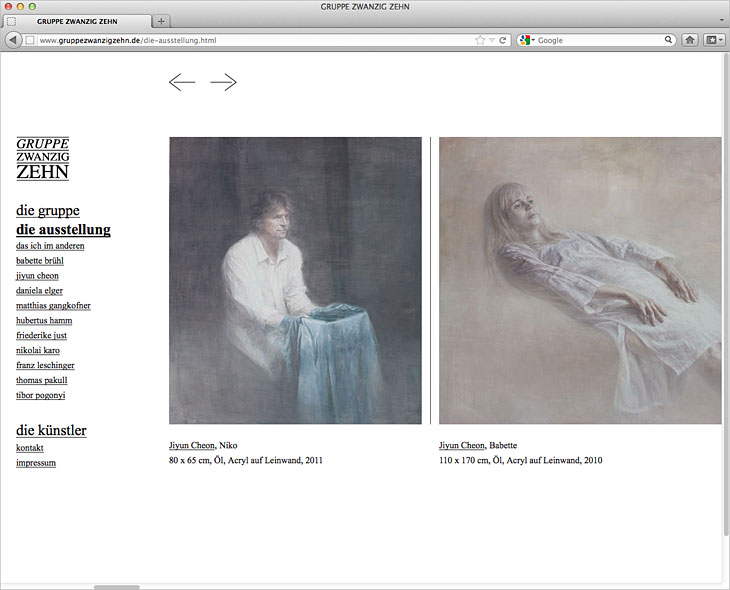730x590 pixels.
Task: Click the horizontal scrollbar thumb
Action: coord(116,587)
